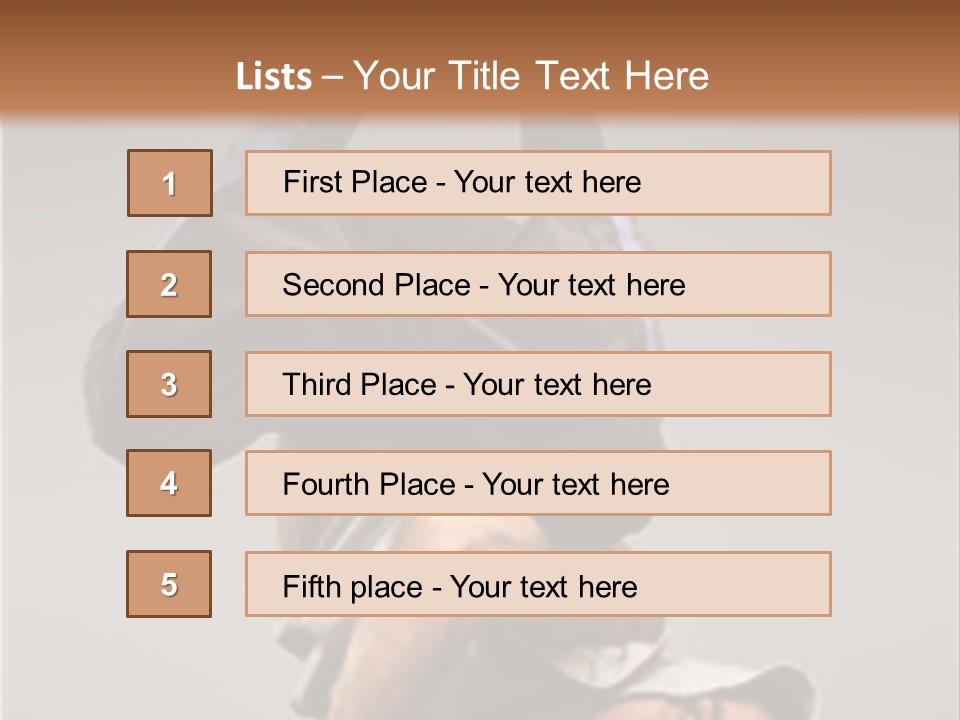
Task: Select the number 2 square
Action: tap(169, 284)
